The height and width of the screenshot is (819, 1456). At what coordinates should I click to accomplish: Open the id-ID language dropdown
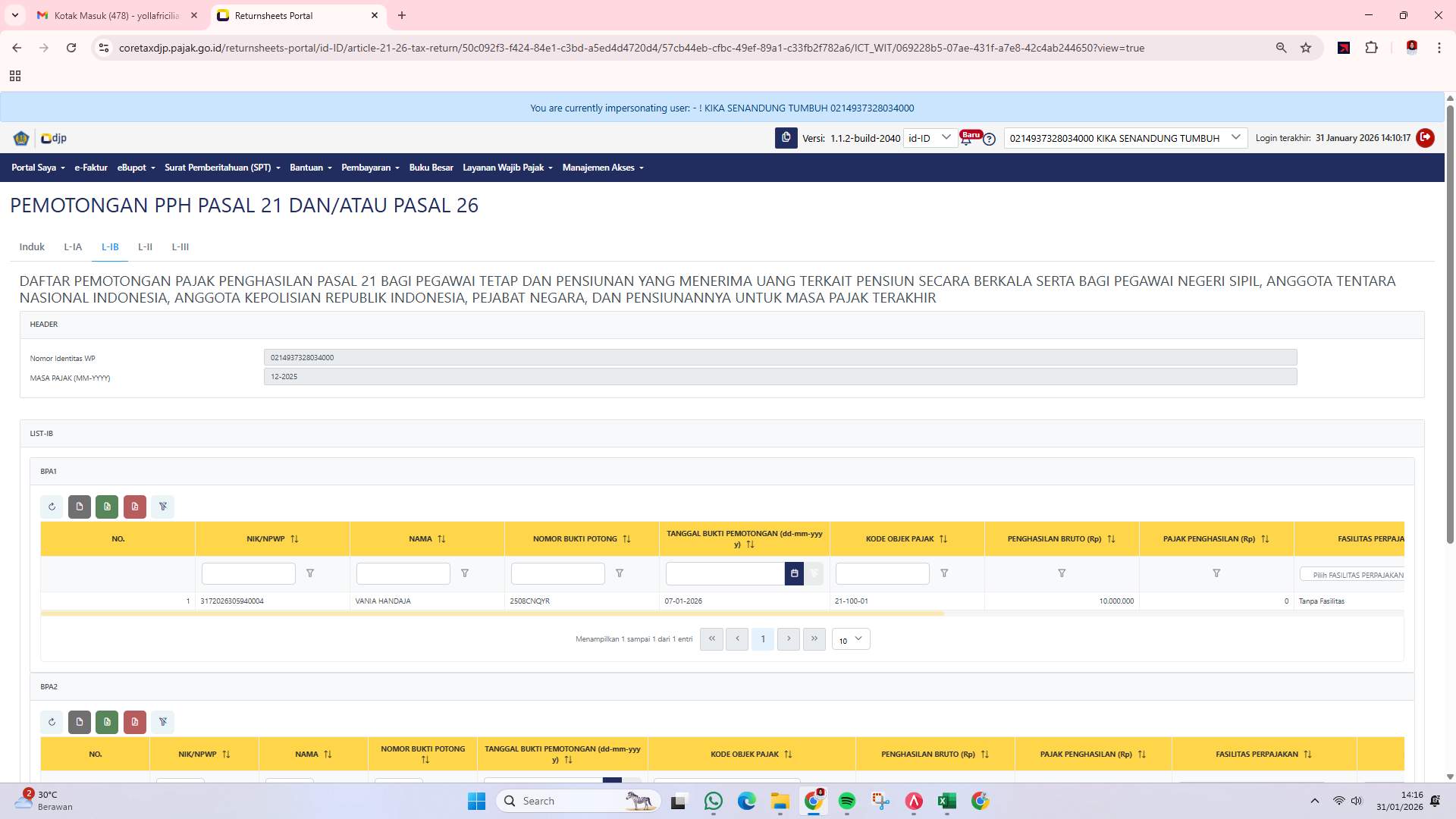pos(930,138)
